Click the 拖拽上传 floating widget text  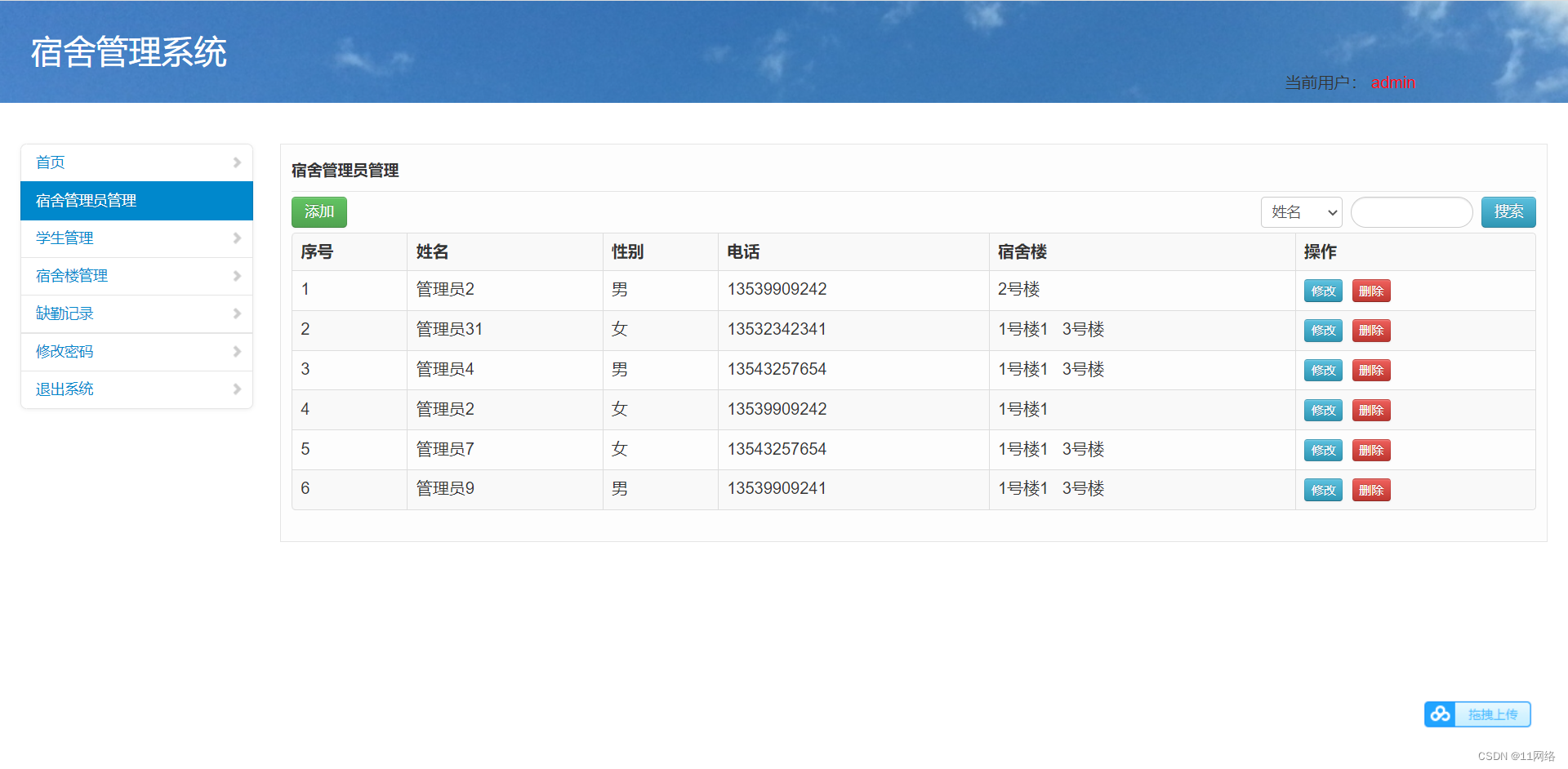1493,714
